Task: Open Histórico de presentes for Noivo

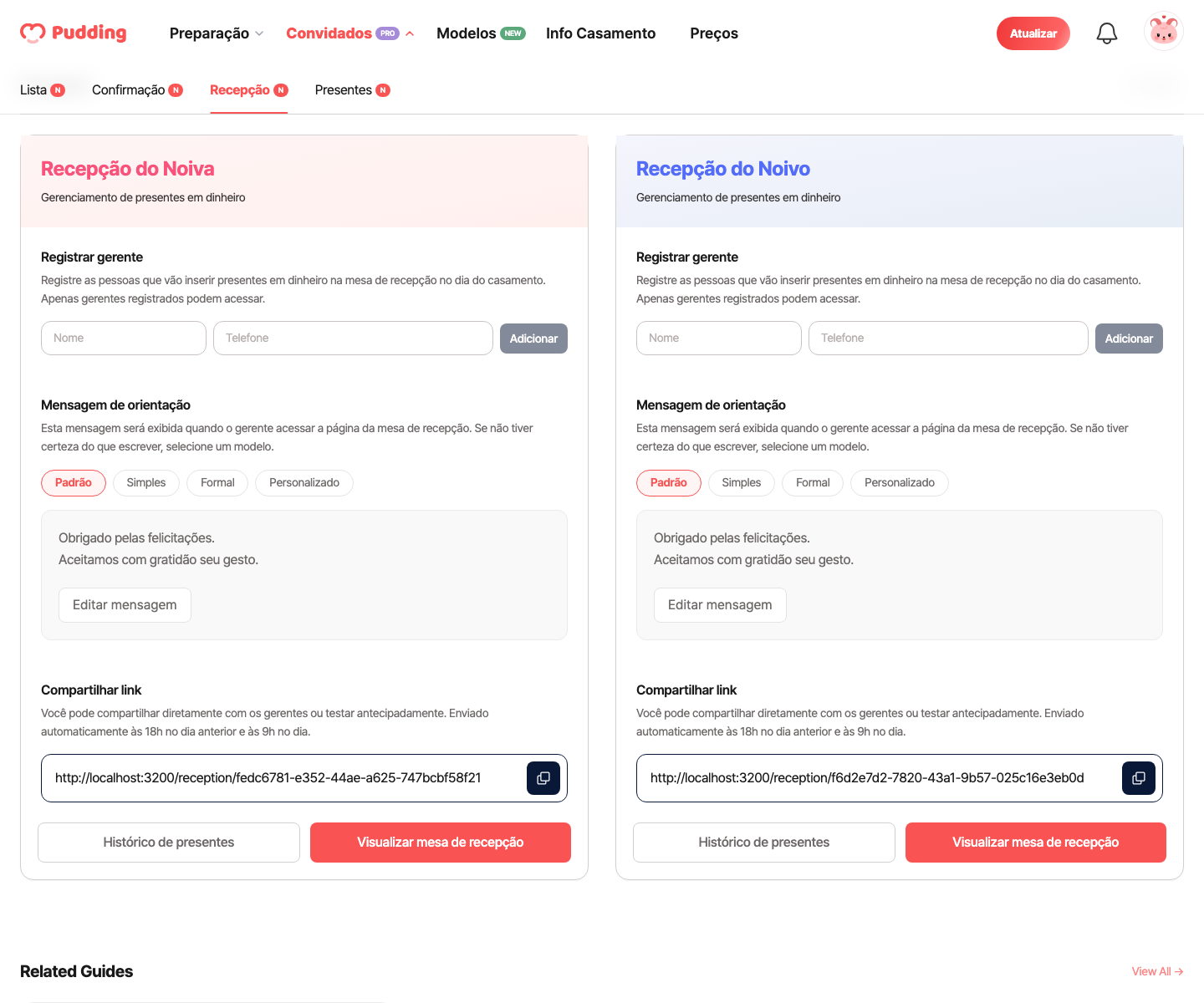Action: click(764, 843)
